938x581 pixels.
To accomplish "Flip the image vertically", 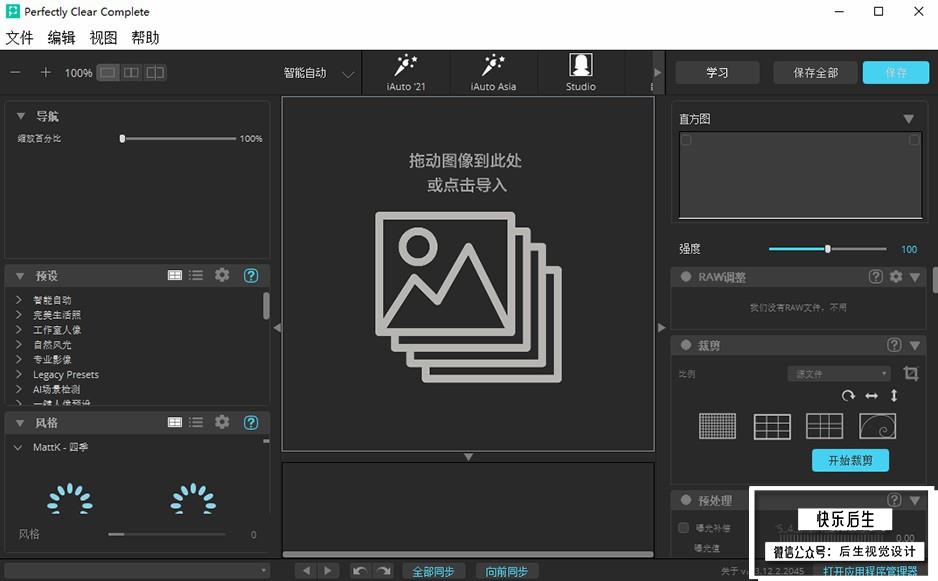I will pyautogui.click(x=894, y=396).
